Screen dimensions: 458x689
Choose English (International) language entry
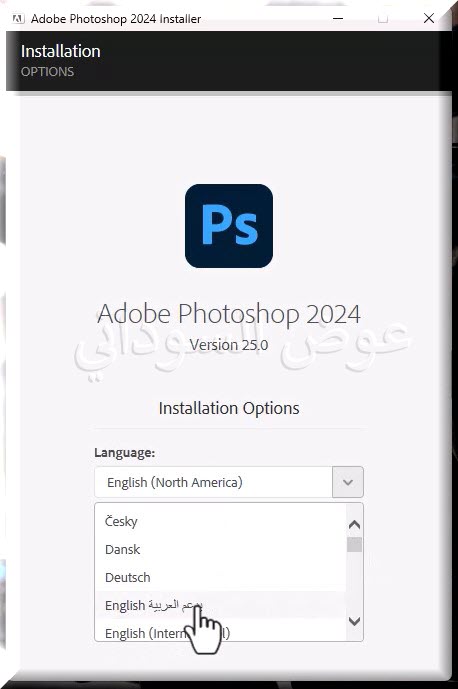click(x=221, y=632)
